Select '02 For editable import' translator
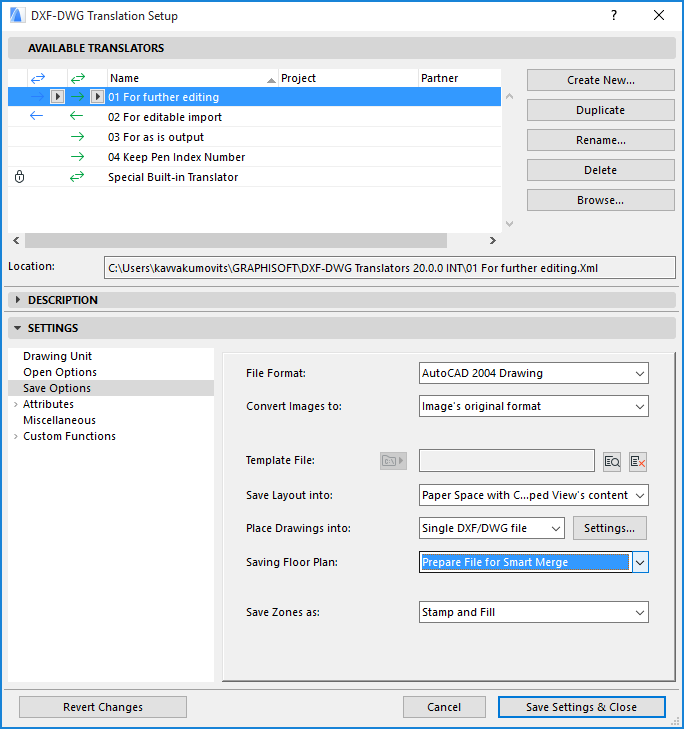 pos(254,117)
